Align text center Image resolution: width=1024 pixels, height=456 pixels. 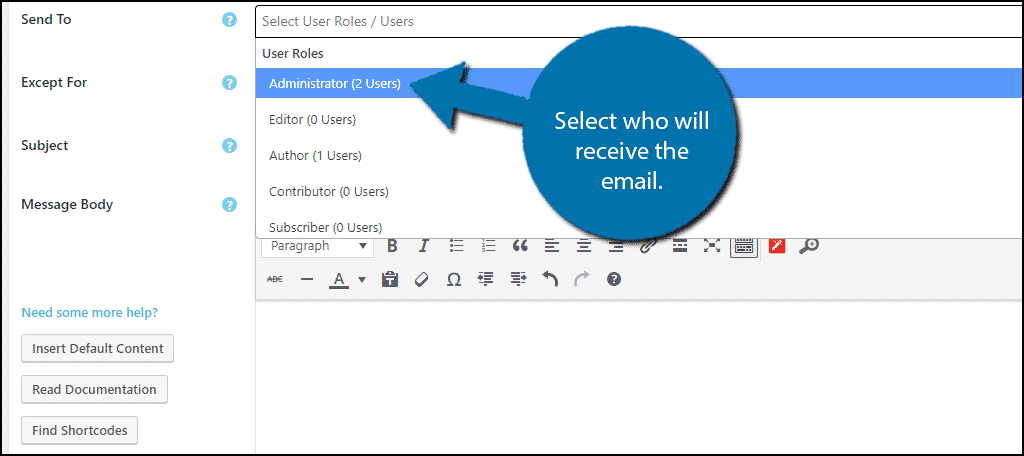click(x=584, y=246)
